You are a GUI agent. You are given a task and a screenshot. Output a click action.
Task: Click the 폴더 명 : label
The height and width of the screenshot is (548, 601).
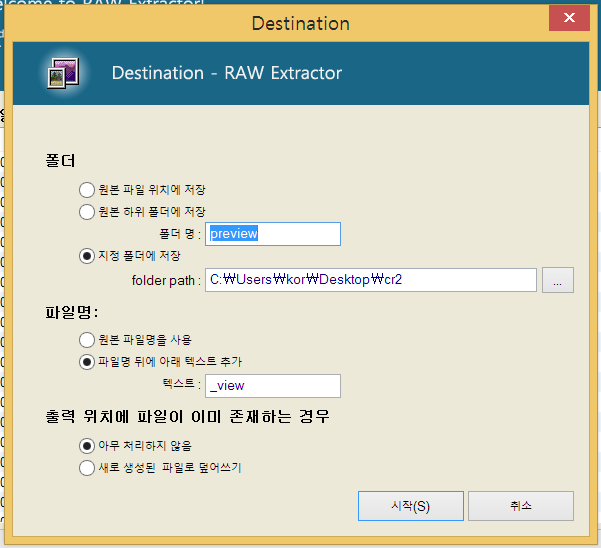point(180,234)
